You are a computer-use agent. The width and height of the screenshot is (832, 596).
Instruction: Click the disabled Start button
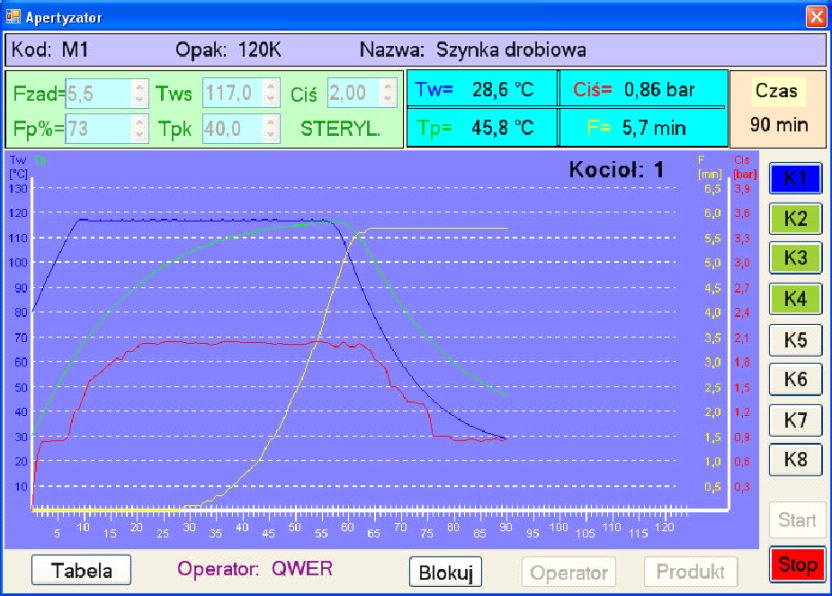[x=798, y=520]
